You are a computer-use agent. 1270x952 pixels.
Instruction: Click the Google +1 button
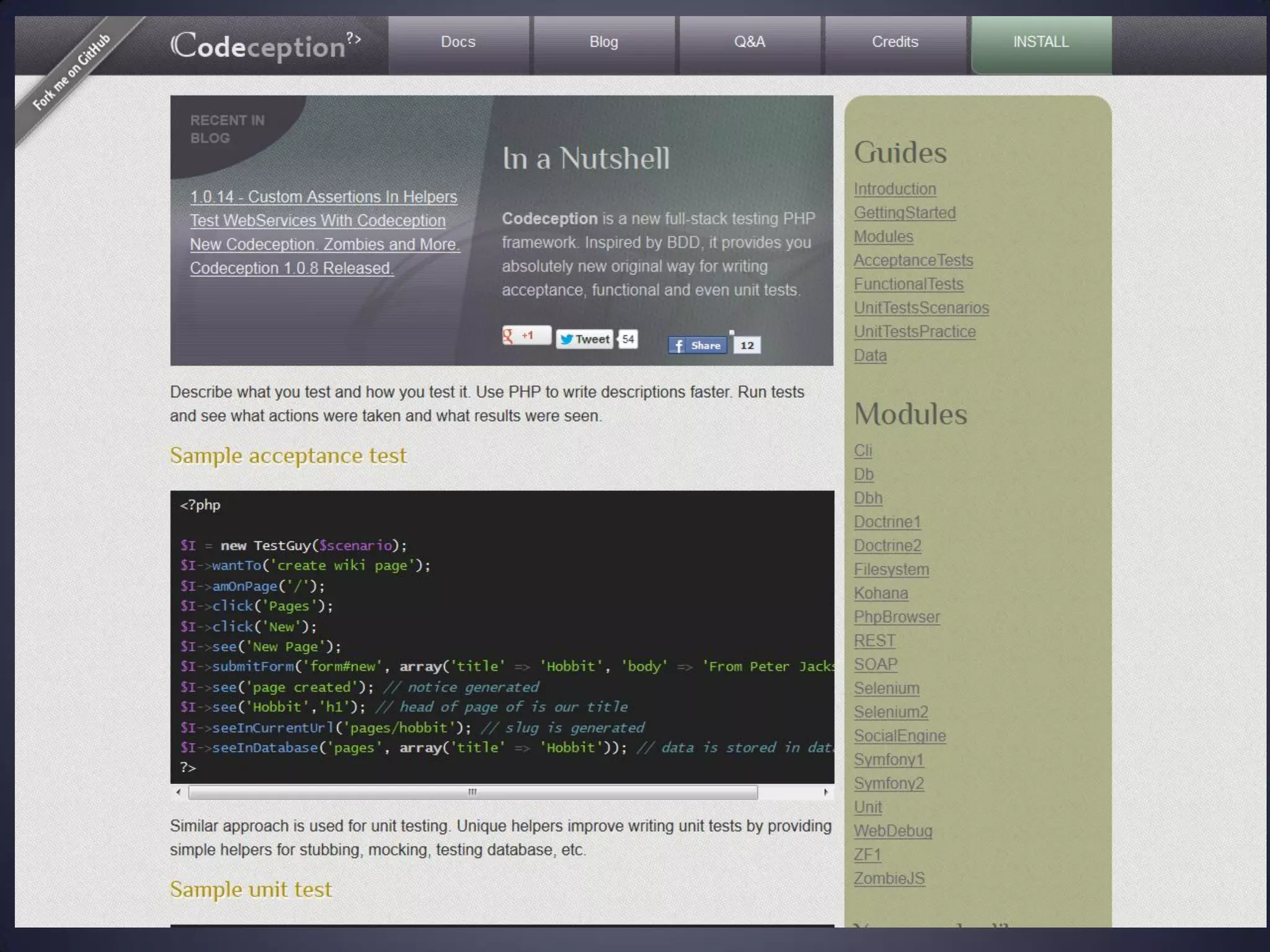525,335
